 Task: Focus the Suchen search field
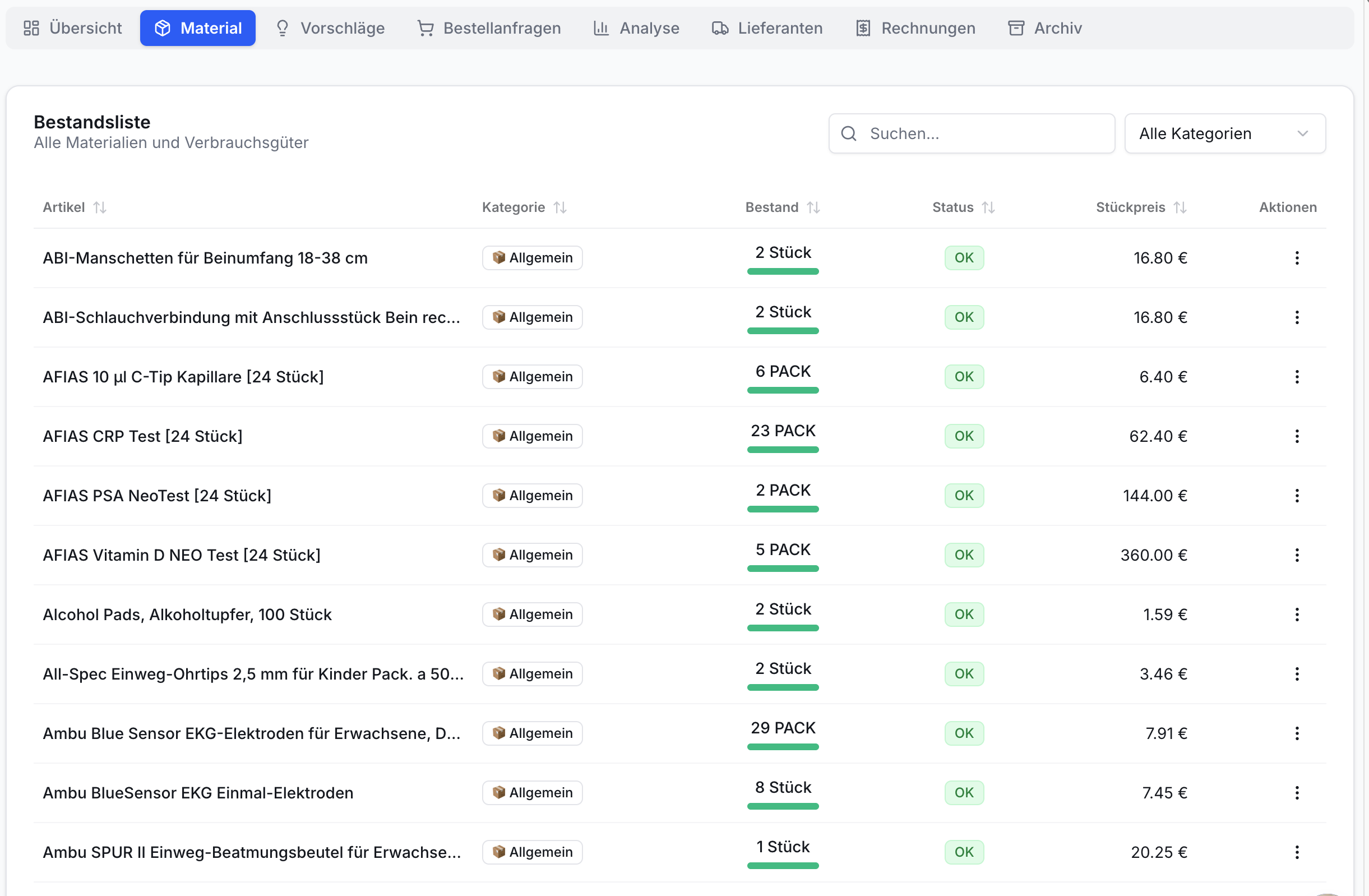click(972, 133)
